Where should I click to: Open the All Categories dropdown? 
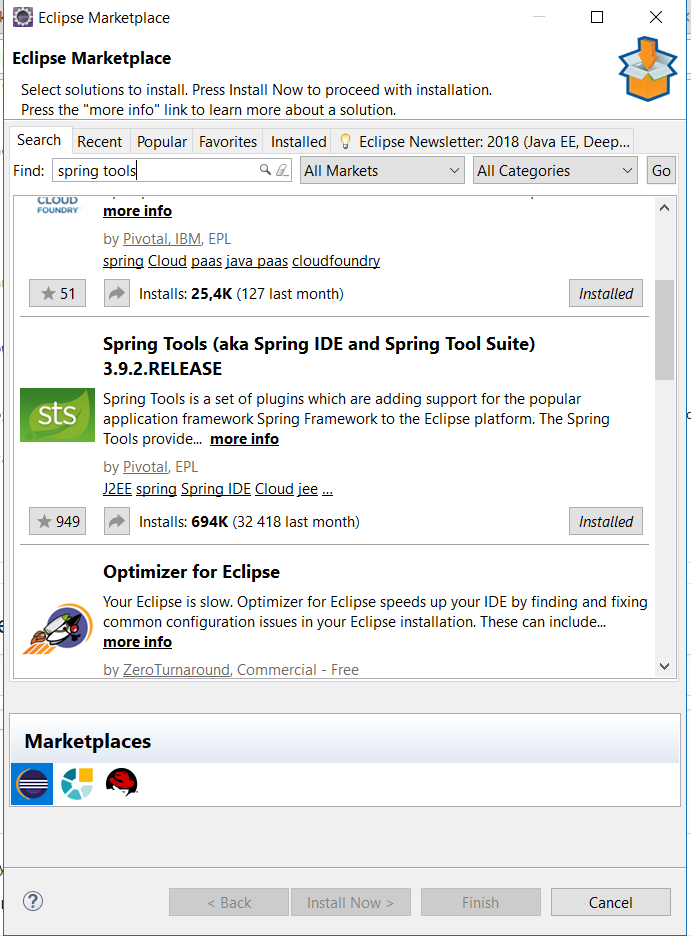555,171
